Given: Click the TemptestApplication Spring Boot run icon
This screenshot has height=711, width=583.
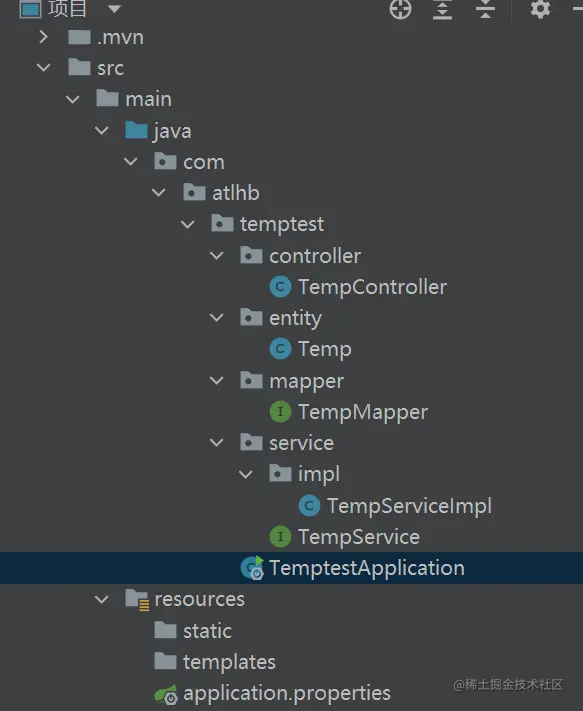Looking at the screenshot, I should 252,568.
